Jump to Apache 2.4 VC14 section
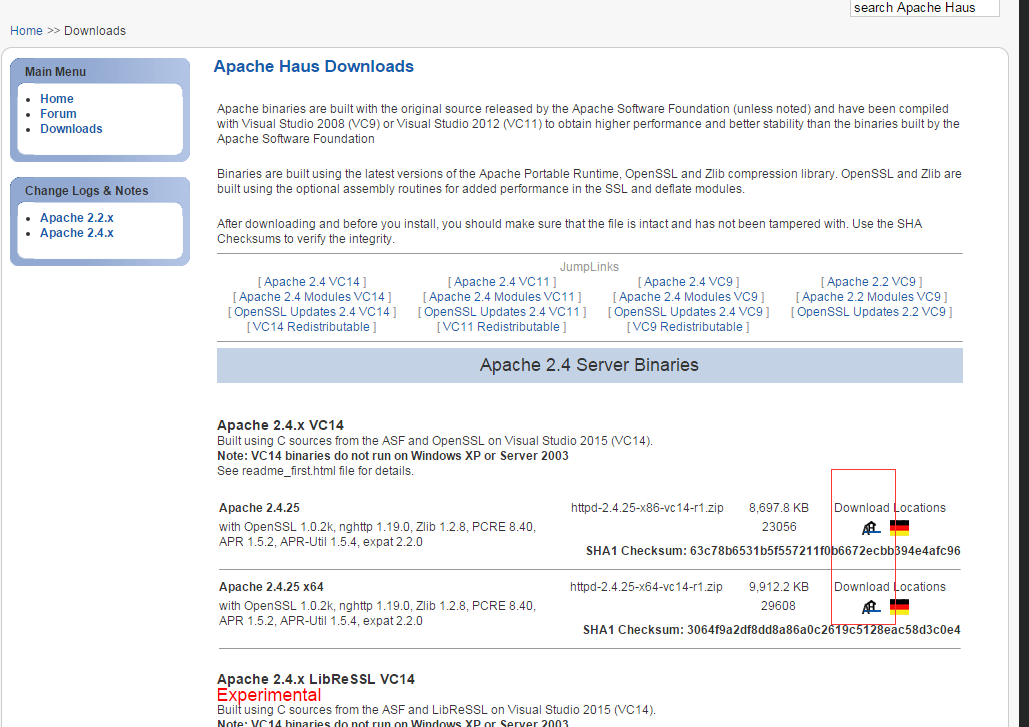Viewport: 1029px width, 727px height. point(312,281)
